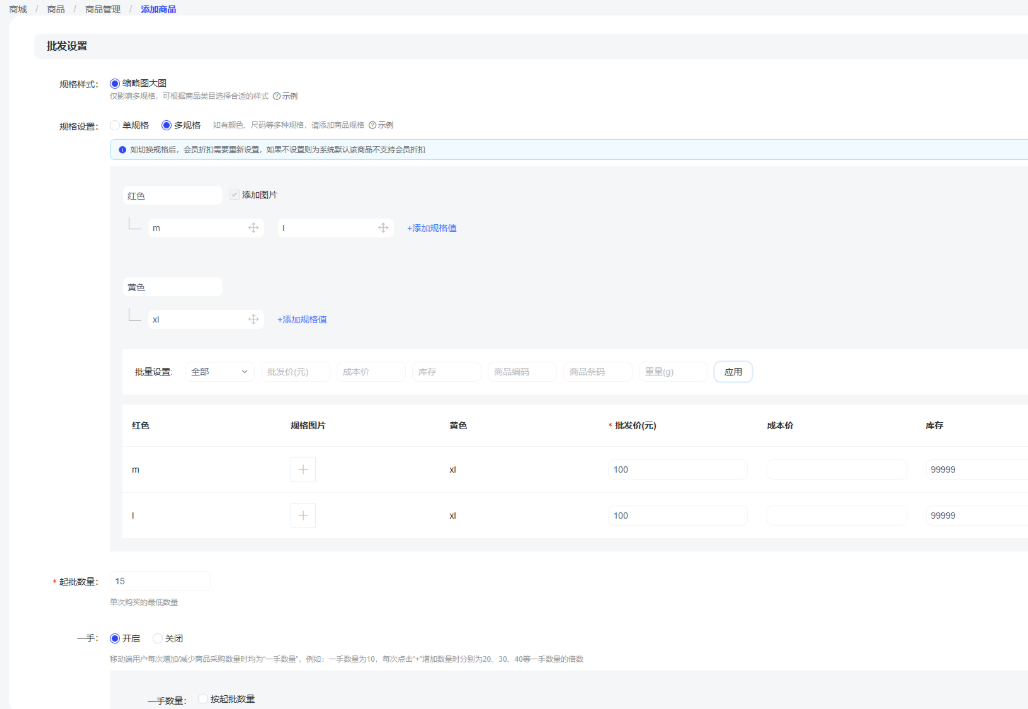Open the 全部 batch setting dropdown

(220, 372)
